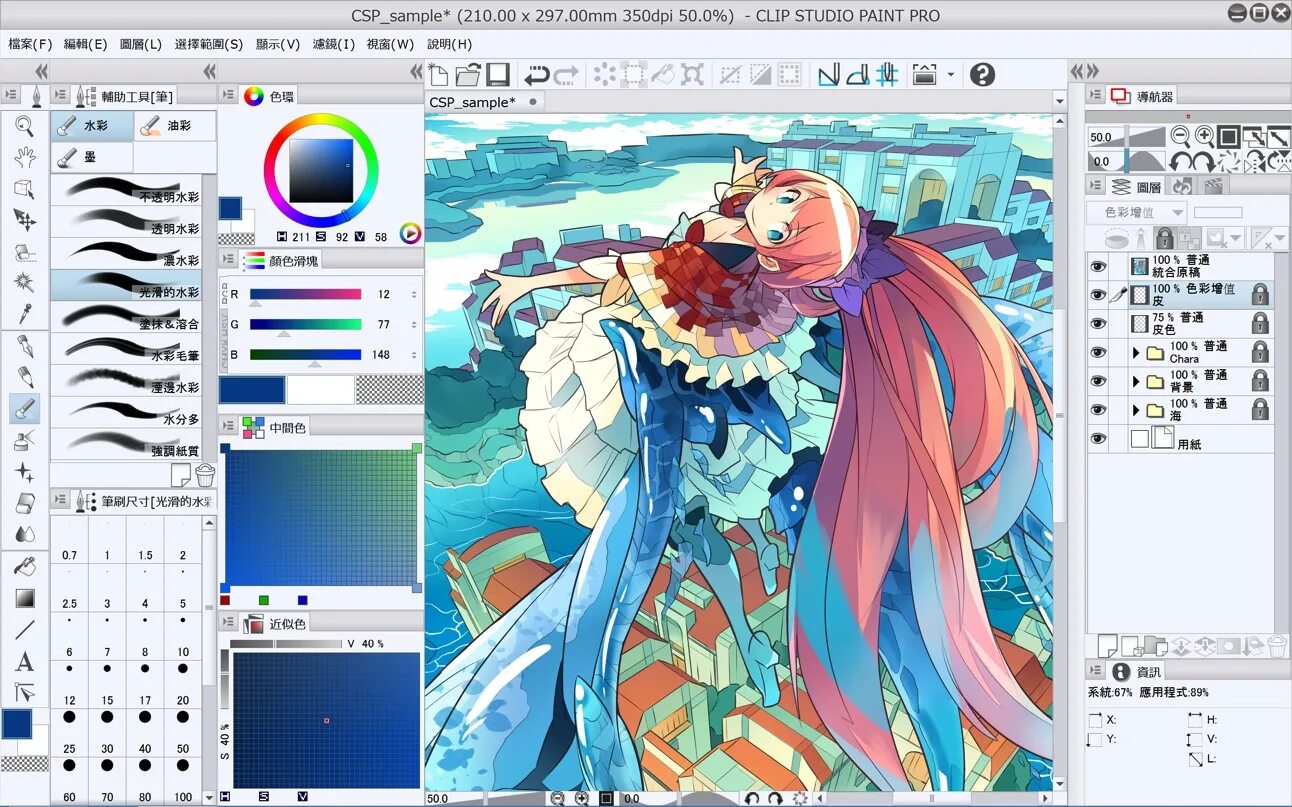Choose the 不透明水彩 brush

click(126, 190)
